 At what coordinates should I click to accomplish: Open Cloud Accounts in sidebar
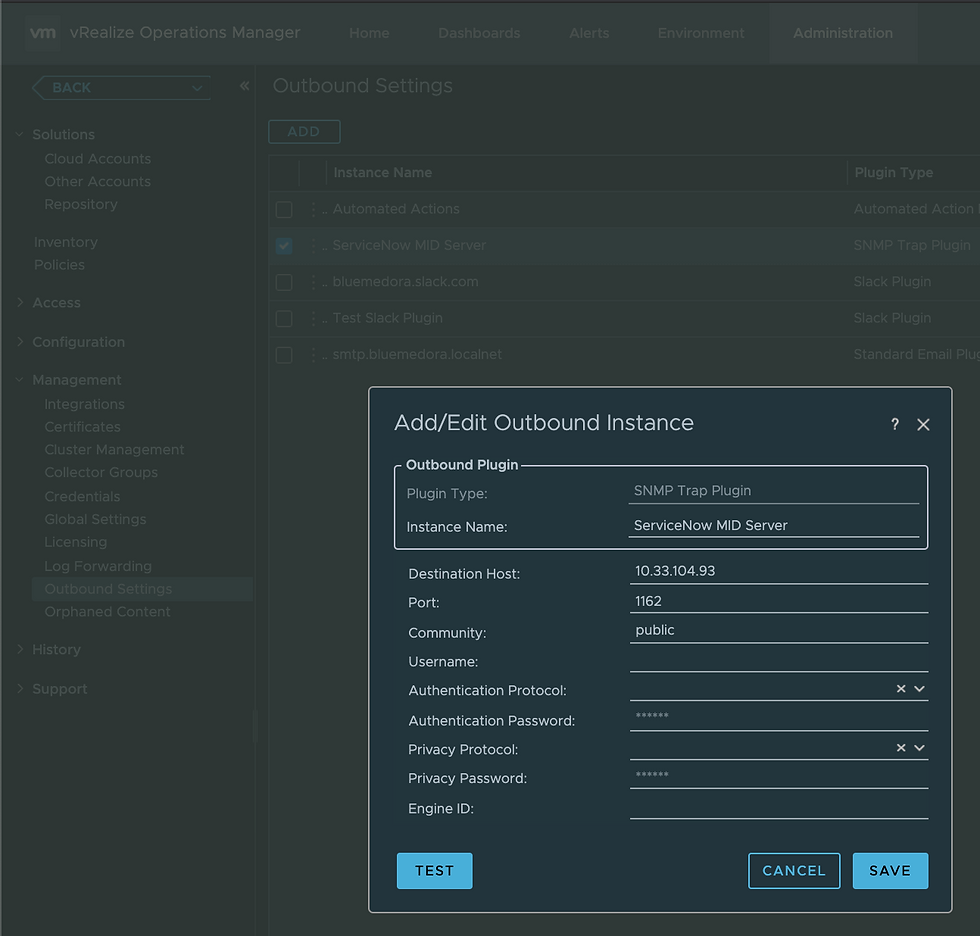(98, 159)
